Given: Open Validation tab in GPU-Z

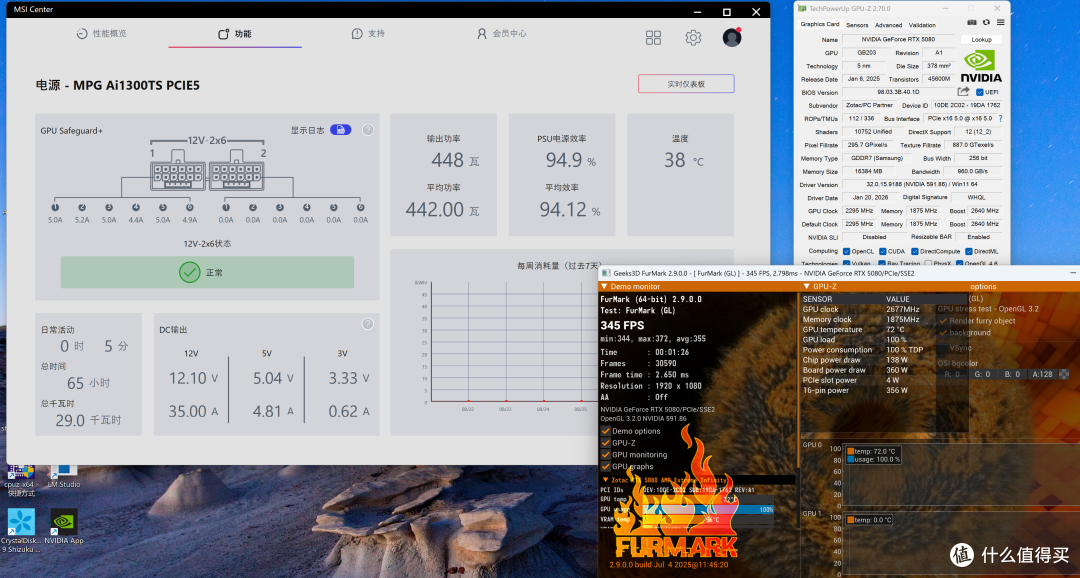Looking at the screenshot, I should click(x=922, y=25).
